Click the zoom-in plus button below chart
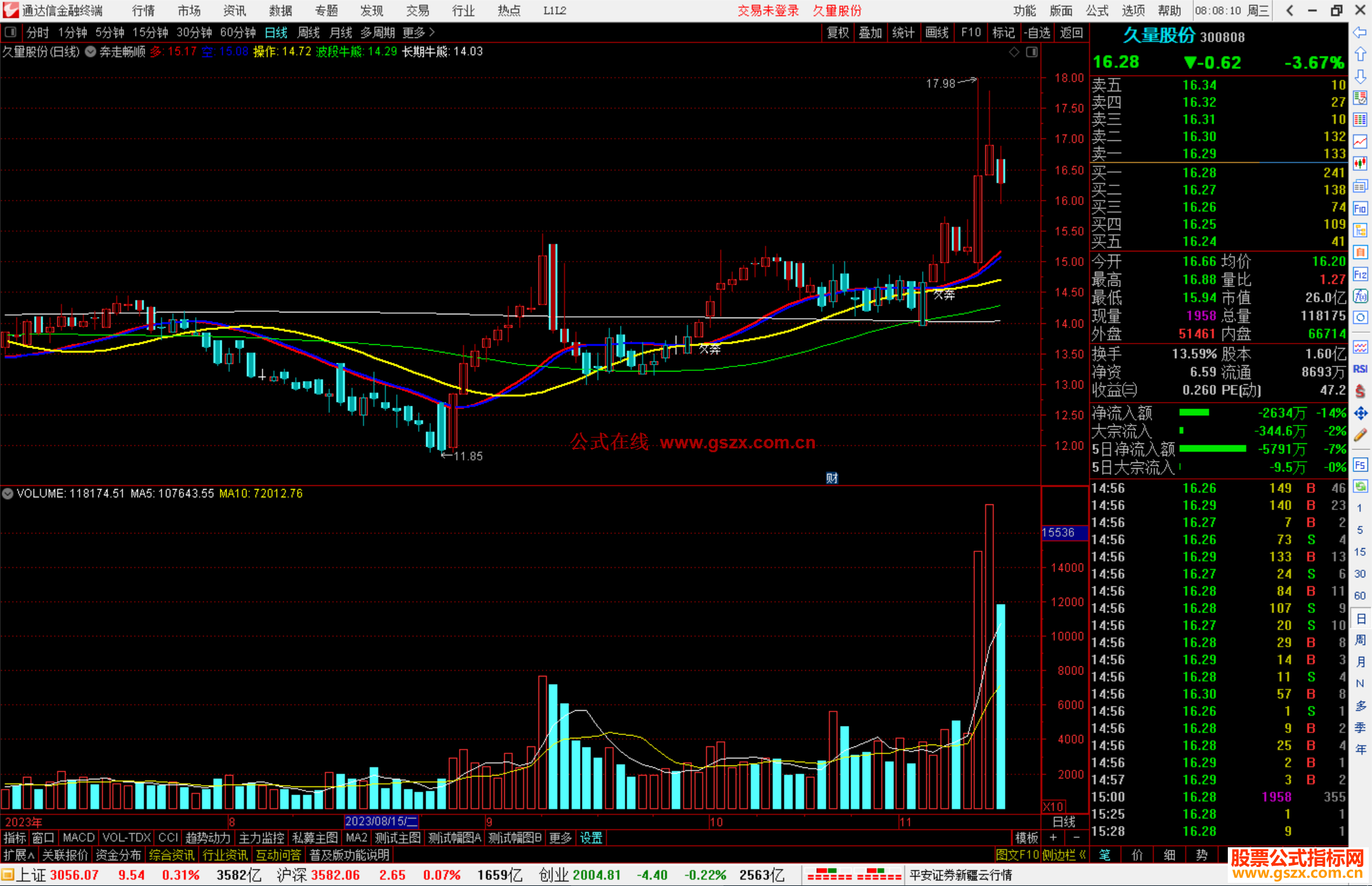 (x=1053, y=838)
